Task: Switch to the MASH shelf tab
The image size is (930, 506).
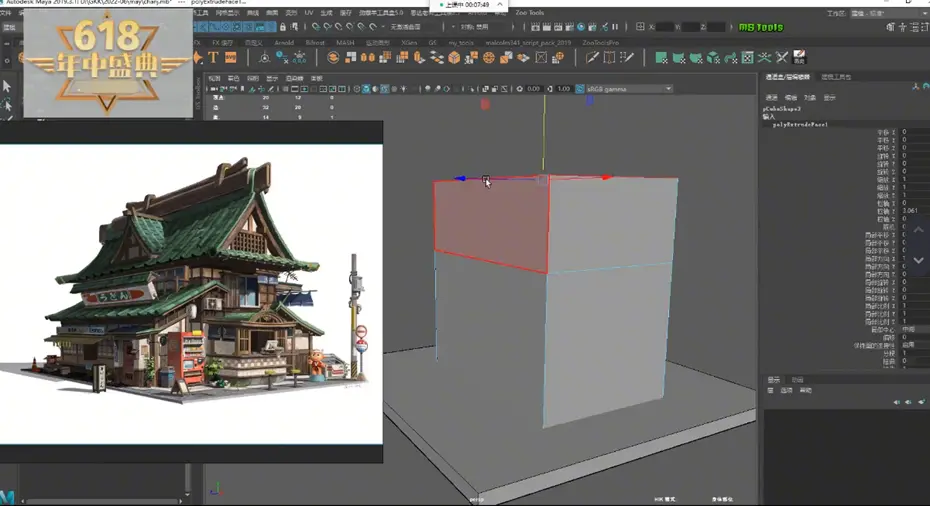Action: coord(345,43)
